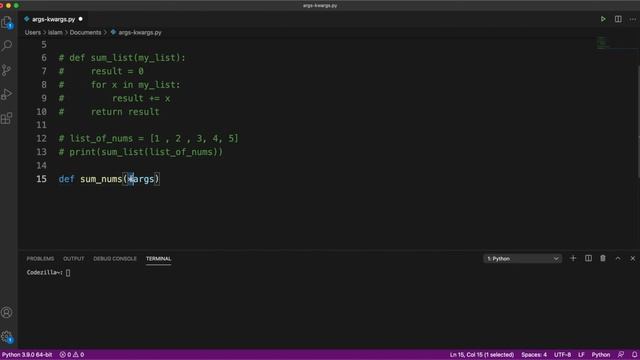Switch to the OUTPUT tab
This screenshot has height=360, width=640.
click(73, 259)
